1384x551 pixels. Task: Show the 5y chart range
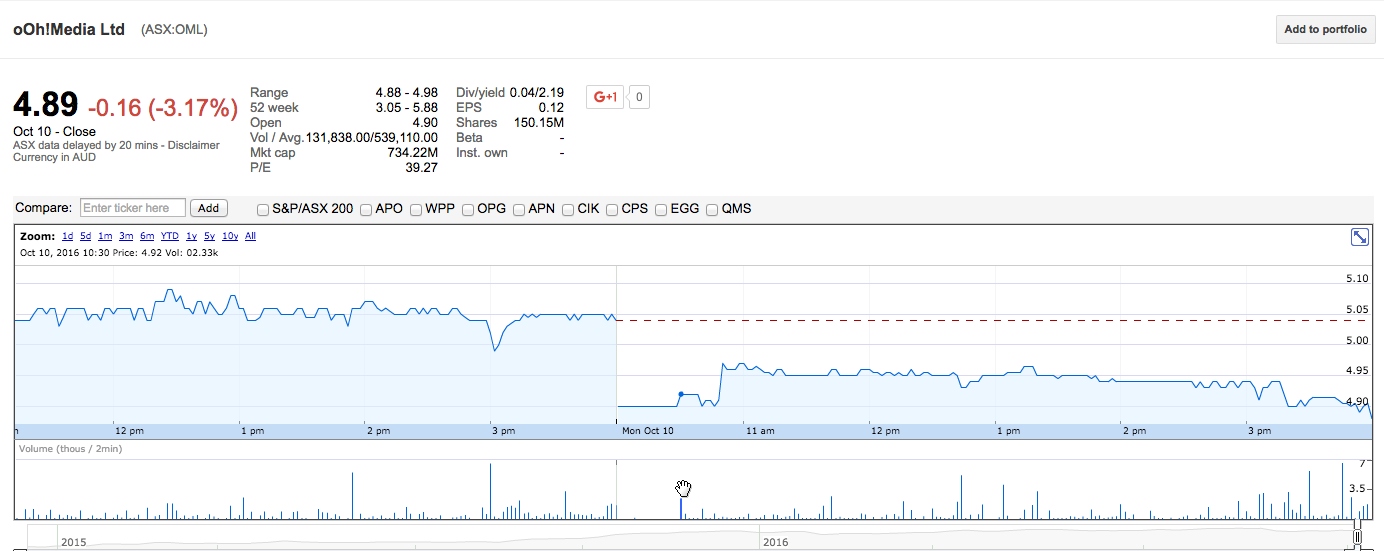tap(209, 237)
